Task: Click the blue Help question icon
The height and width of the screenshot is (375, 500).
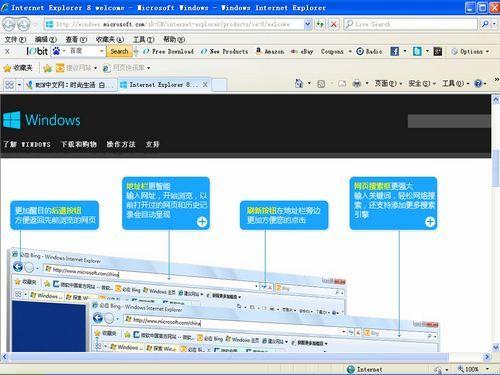Action: [x=478, y=83]
